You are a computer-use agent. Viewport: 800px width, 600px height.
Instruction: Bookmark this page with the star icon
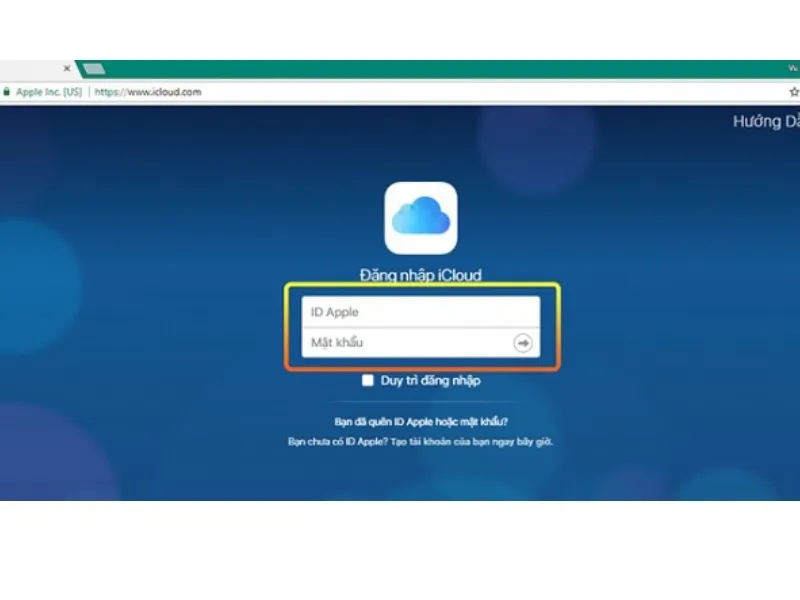click(794, 92)
